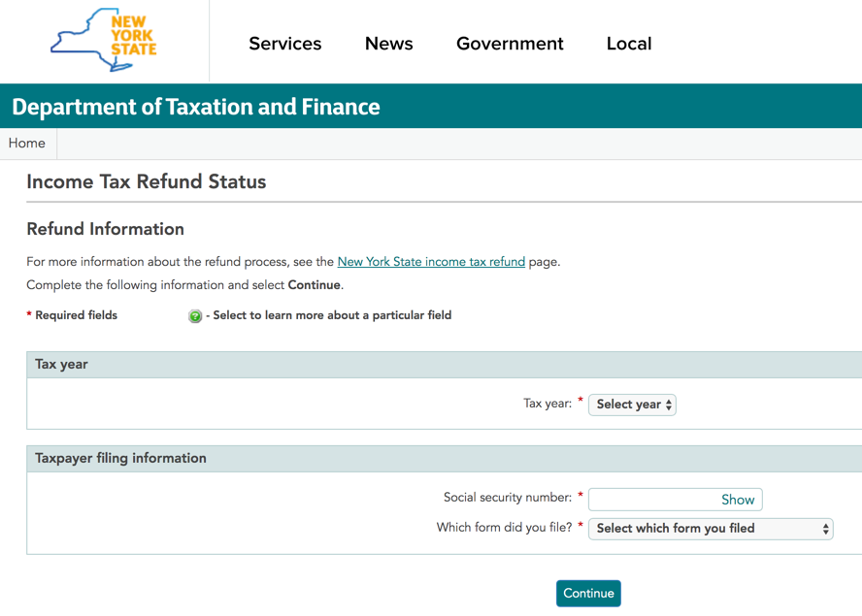Screen dimensions: 862x616
Task: Click the Social security number input field
Action: (x=655, y=499)
